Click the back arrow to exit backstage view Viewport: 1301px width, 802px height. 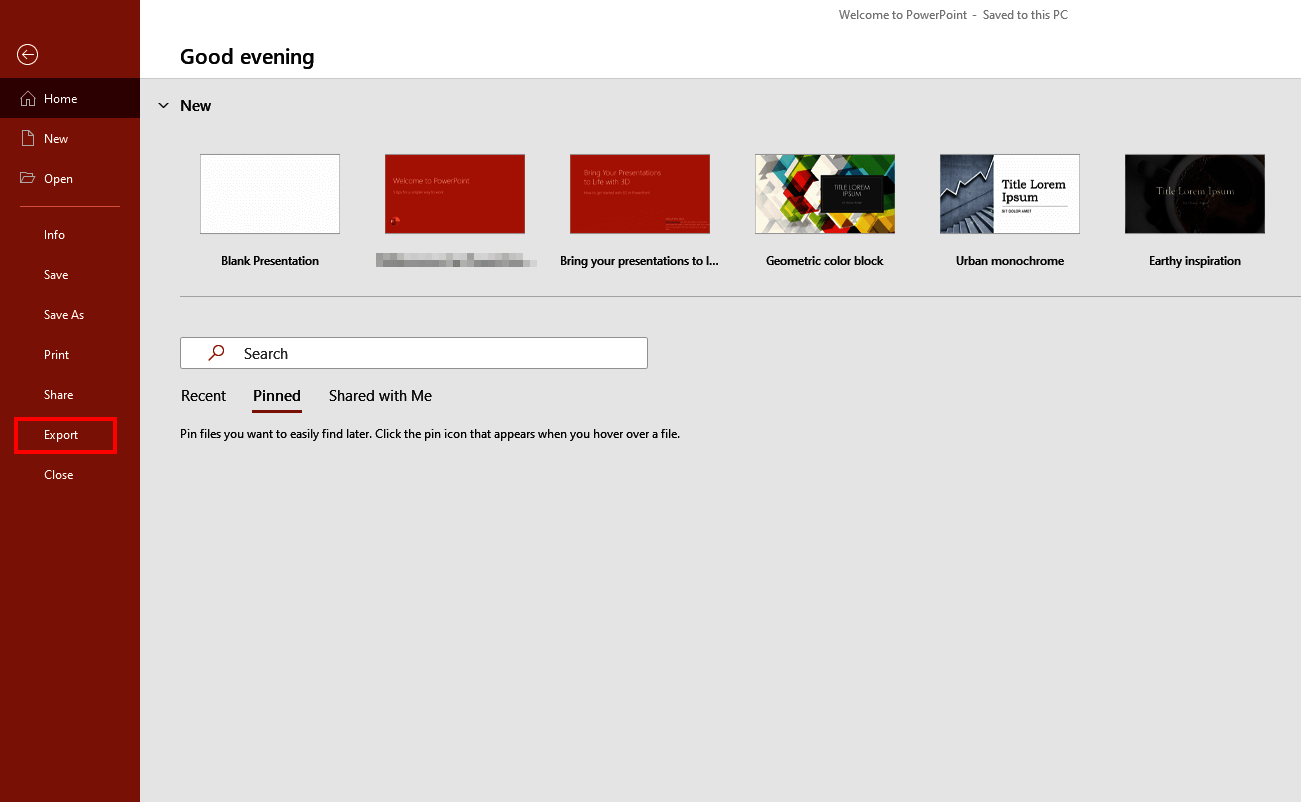(27, 54)
